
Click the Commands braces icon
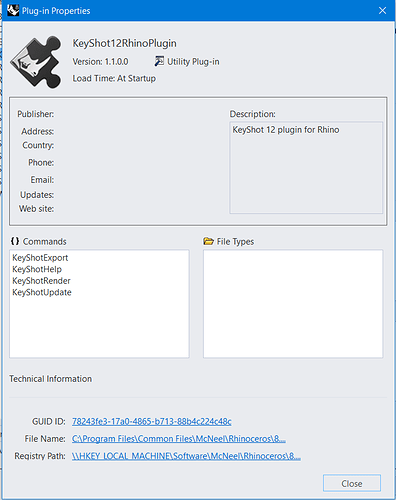pyautogui.click(x=15, y=241)
